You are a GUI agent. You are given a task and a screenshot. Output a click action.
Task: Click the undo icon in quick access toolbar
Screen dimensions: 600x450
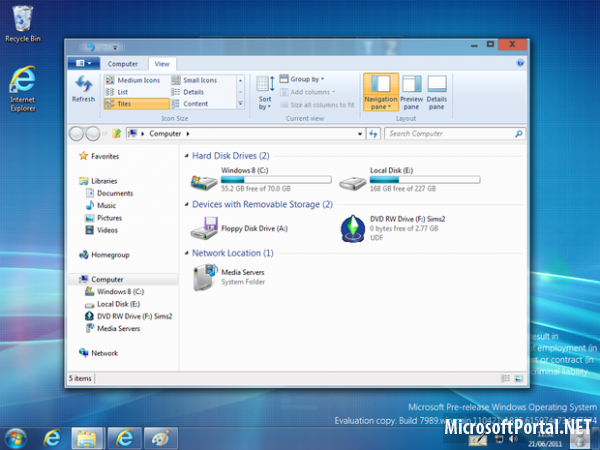click(x=91, y=47)
